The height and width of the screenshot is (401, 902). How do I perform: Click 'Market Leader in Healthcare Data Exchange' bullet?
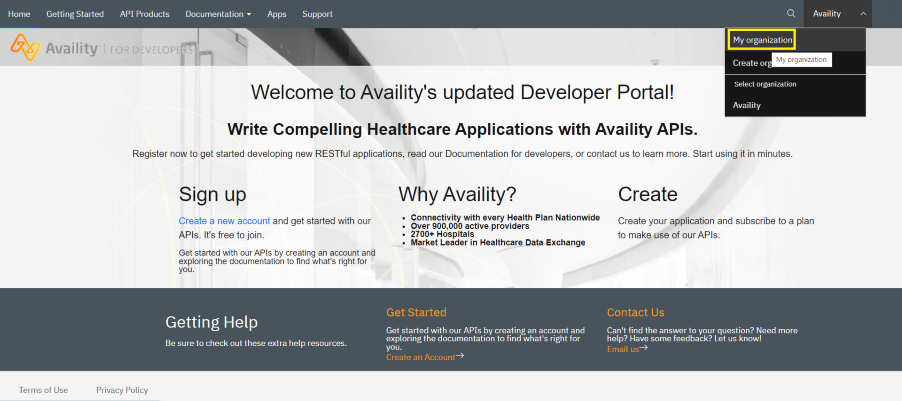pos(498,243)
